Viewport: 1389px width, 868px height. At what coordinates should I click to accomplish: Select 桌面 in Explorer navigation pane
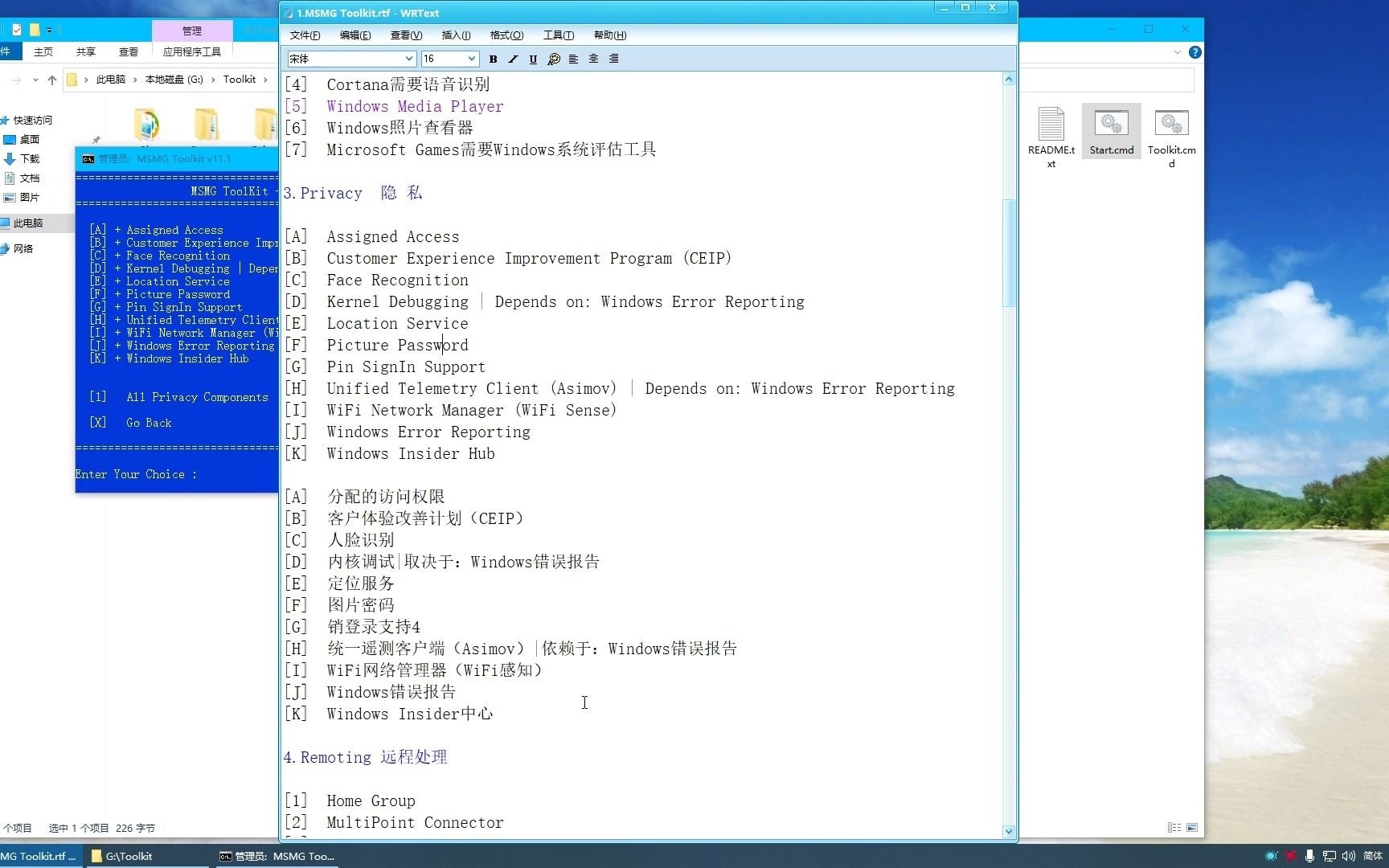tap(29, 140)
